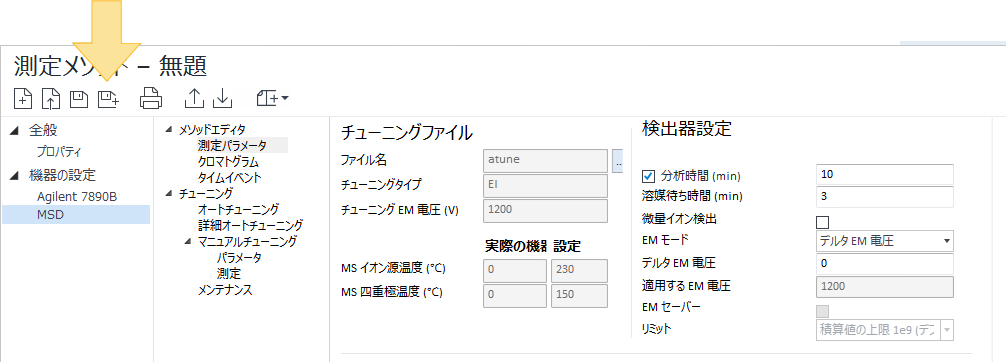Open クロマトグラム in the tree

[x=228, y=161]
